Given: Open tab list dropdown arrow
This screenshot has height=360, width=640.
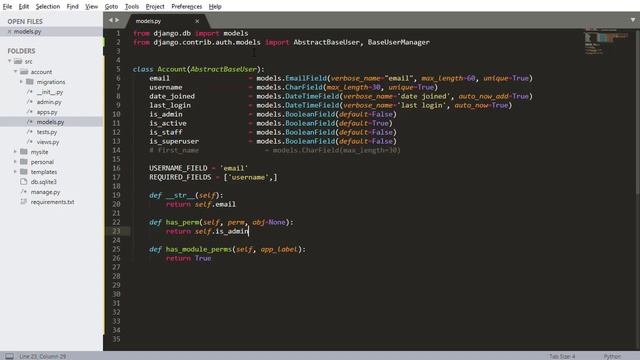Looking at the screenshot, I should pos(633,20).
